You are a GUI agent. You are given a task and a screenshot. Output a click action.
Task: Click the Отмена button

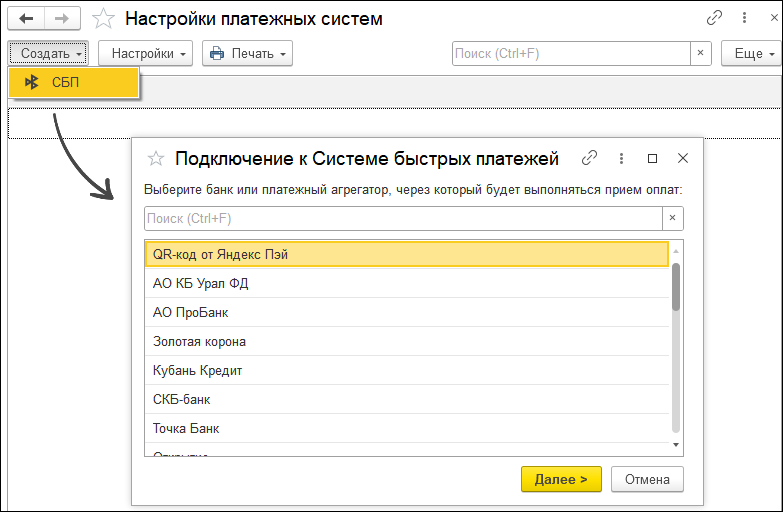coord(647,479)
